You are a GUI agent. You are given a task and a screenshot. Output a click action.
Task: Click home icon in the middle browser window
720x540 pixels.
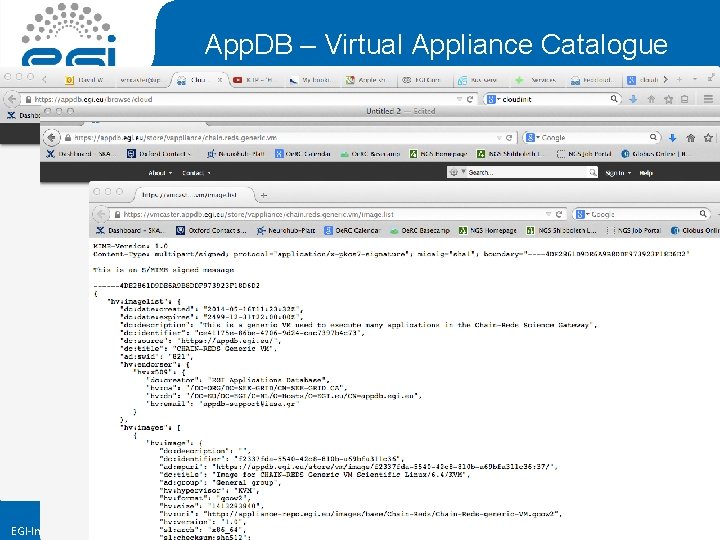(691, 137)
